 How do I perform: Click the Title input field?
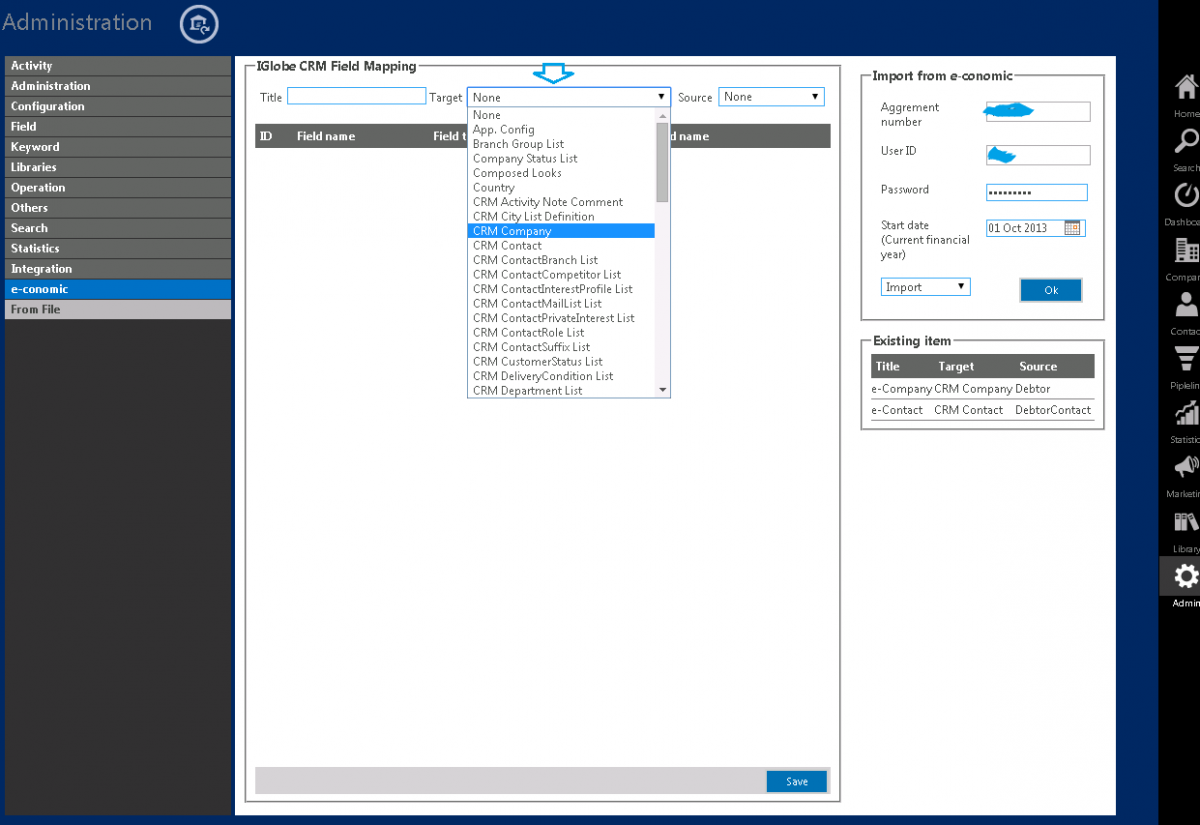tap(357, 96)
